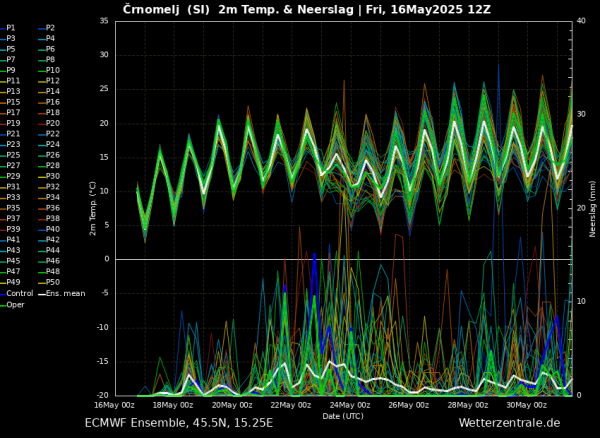The image size is (600, 438).
Task: Click the P36 legend label
Action: pyautogui.click(x=49, y=208)
